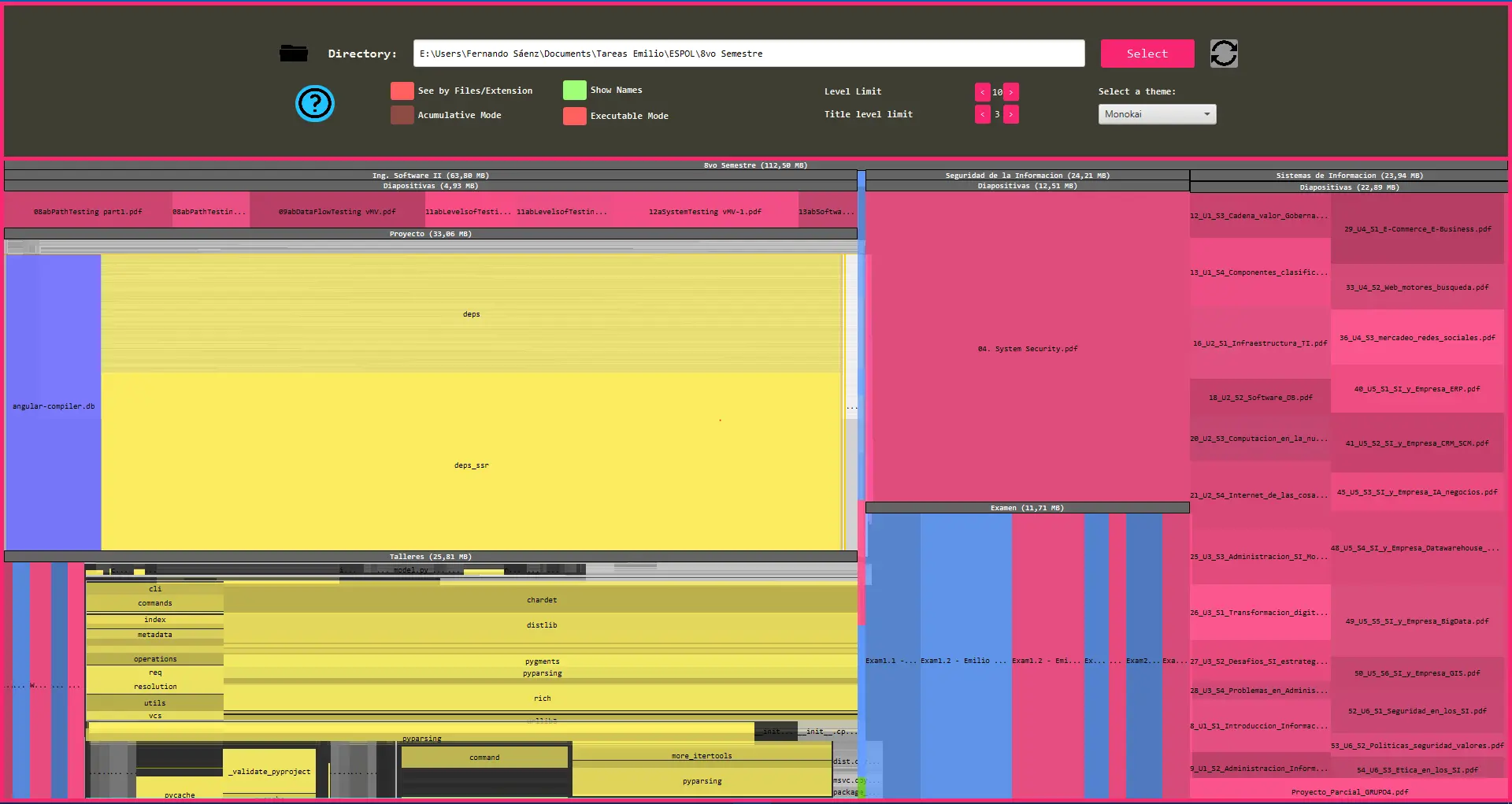Click the Examen section title bar
Image resolution: width=1512 pixels, height=804 pixels.
[x=1027, y=507]
